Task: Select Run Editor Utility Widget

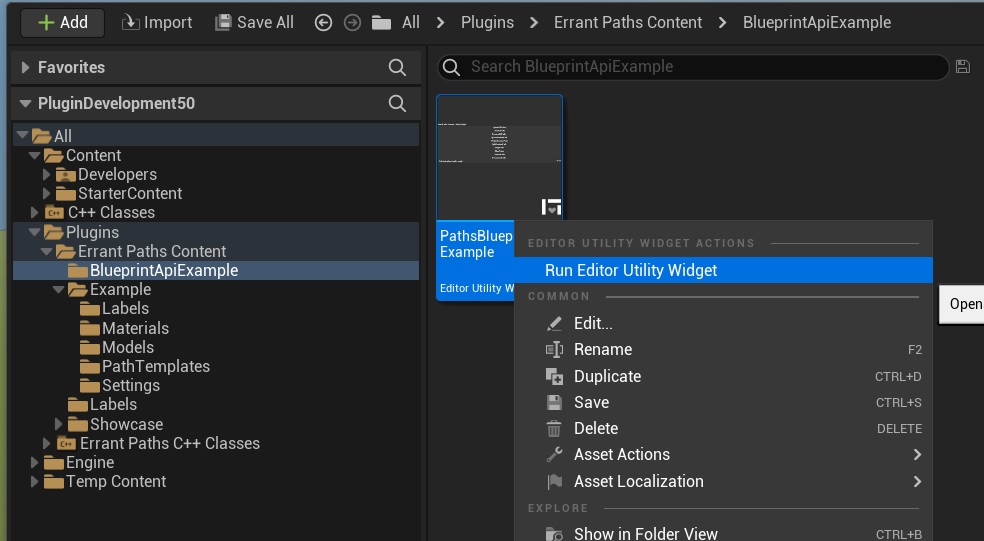Action: 630,270
